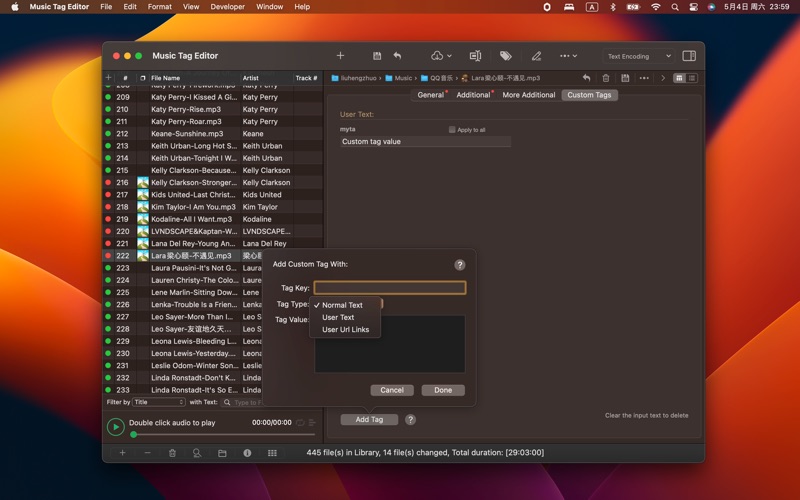Image resolution: width=800 pixels, height=500 pixels.
Task: Click the pencil edit icon in toolbar
Action: (x=536, y=56)
